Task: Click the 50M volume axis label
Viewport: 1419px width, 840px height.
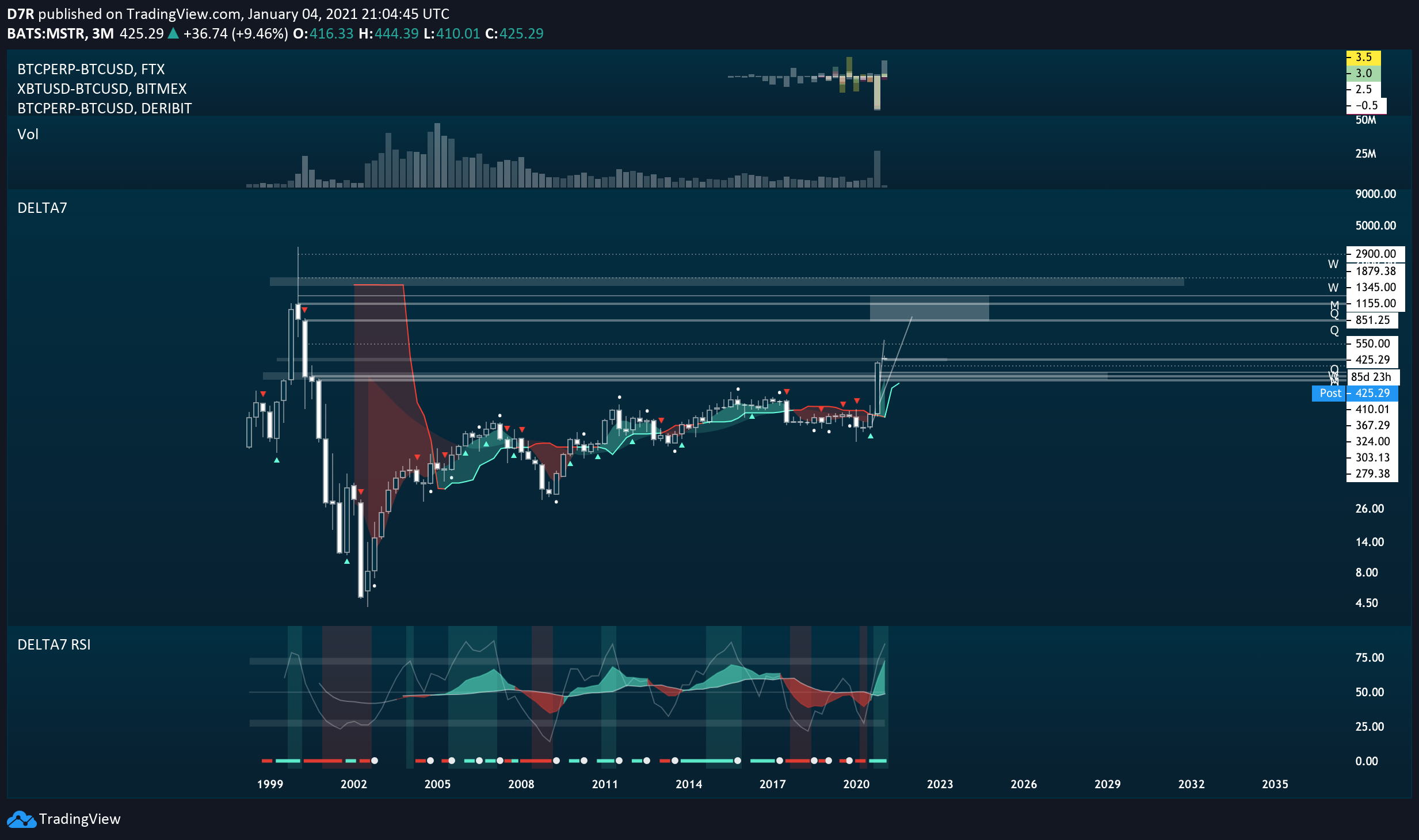Action: point(1365,120)
